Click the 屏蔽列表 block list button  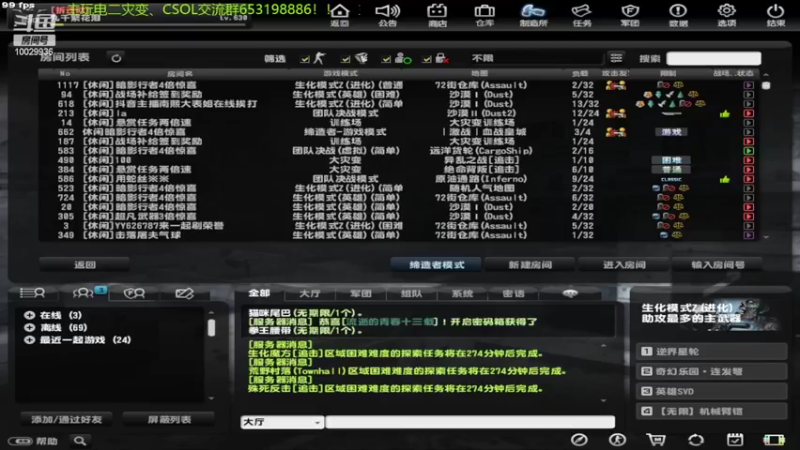point(169,419)
